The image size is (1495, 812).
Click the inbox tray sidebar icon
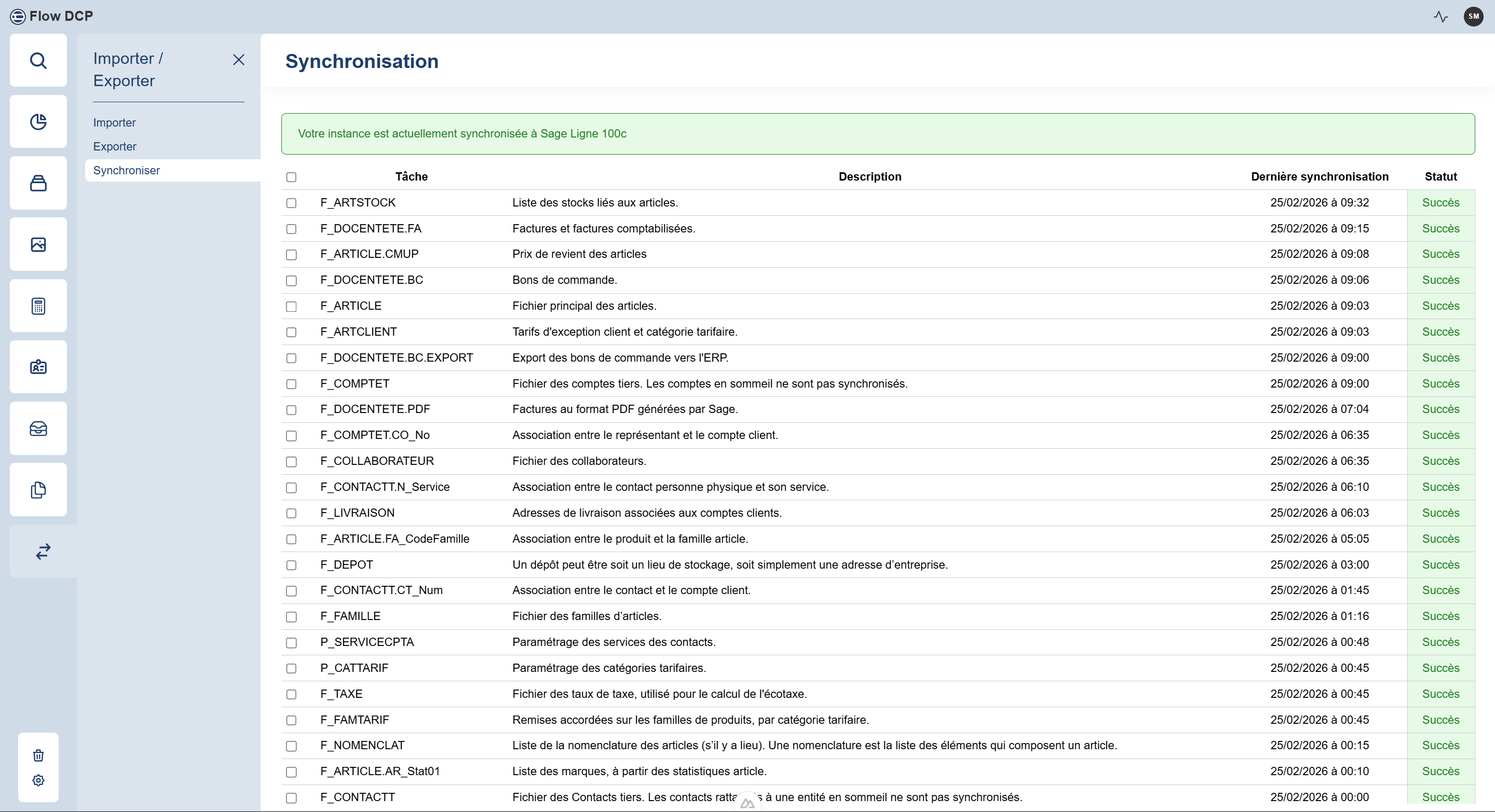pos(38,429)
